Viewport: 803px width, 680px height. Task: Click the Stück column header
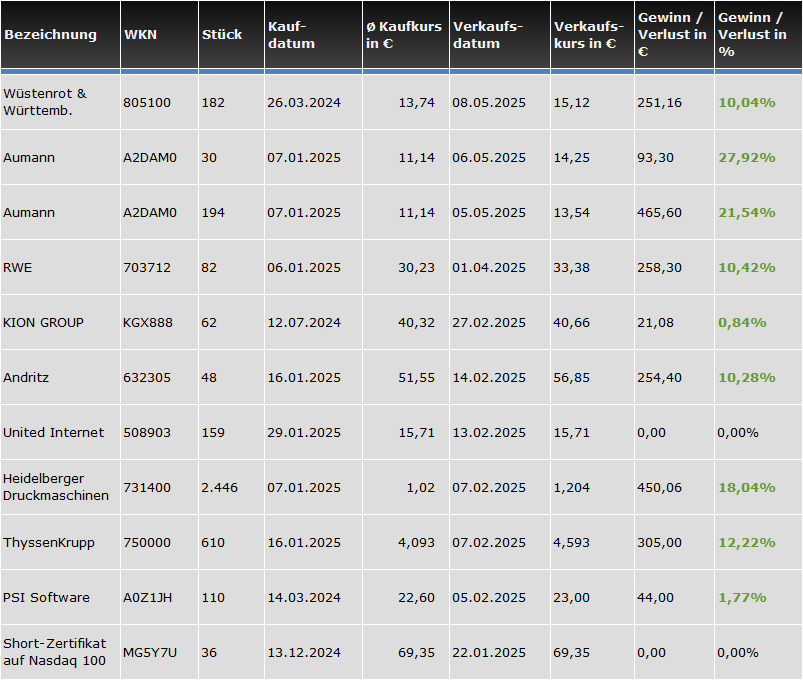222,35
